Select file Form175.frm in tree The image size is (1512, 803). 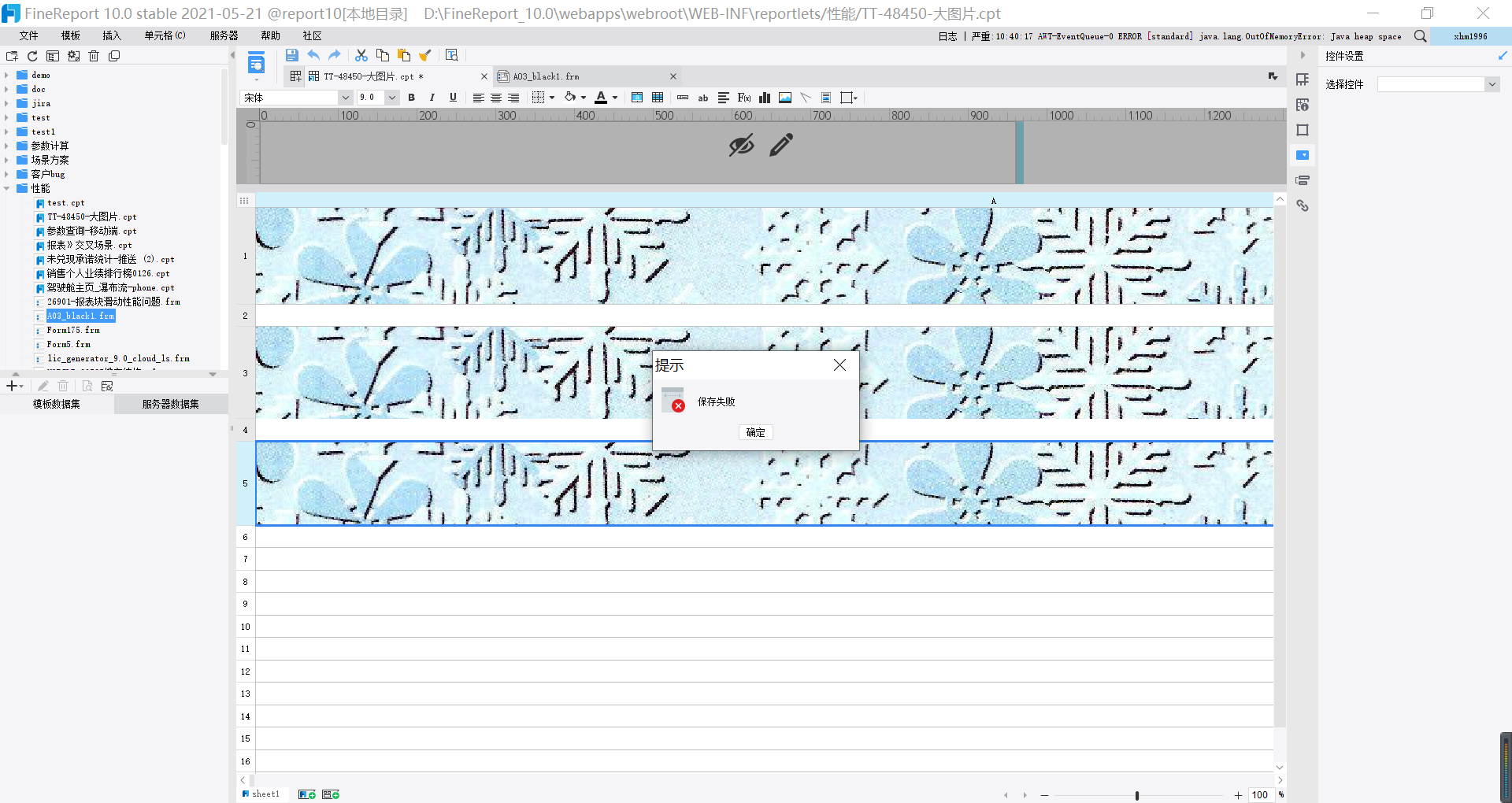click(x=72, y=331)
